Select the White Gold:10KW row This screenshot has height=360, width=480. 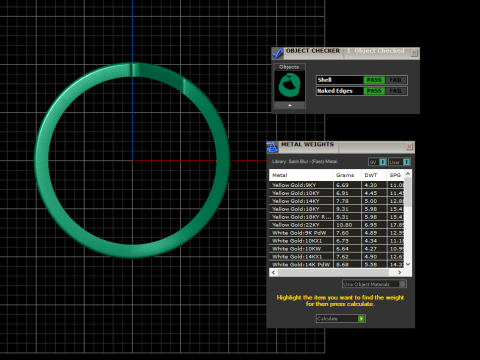[337, 249]
